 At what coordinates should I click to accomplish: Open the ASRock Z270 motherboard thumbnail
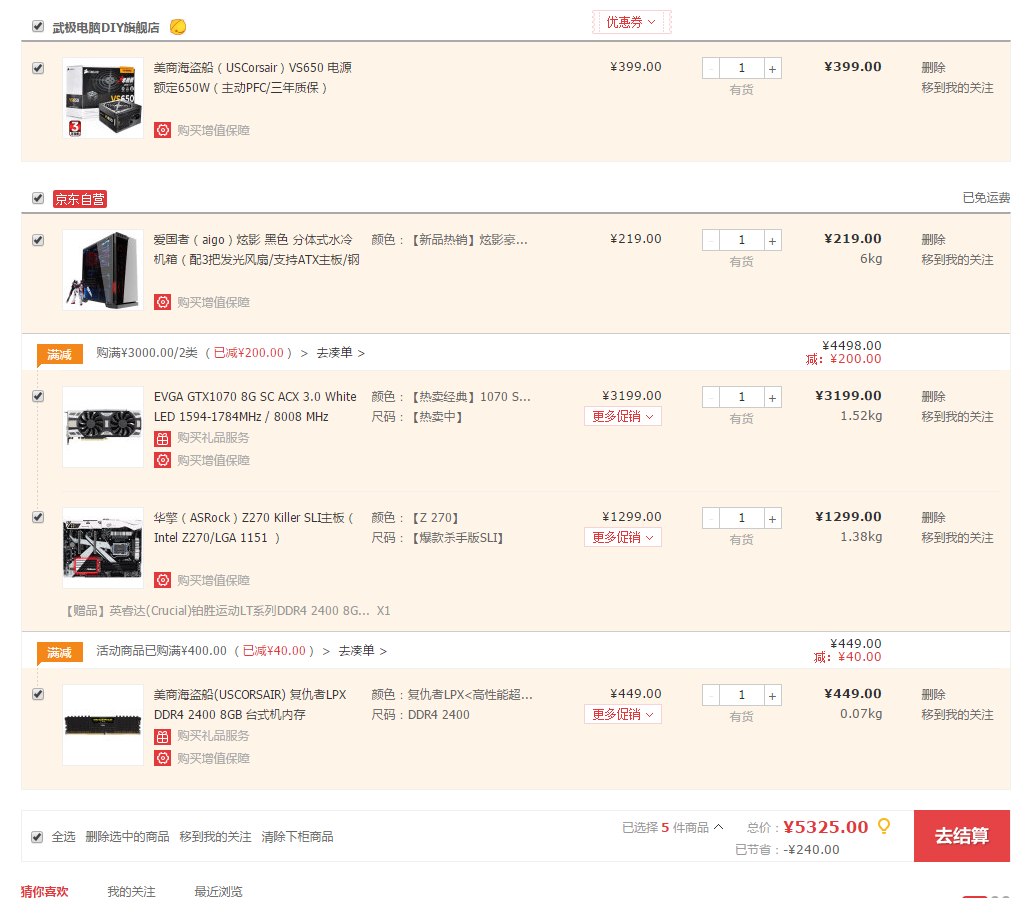click(103, 548)
